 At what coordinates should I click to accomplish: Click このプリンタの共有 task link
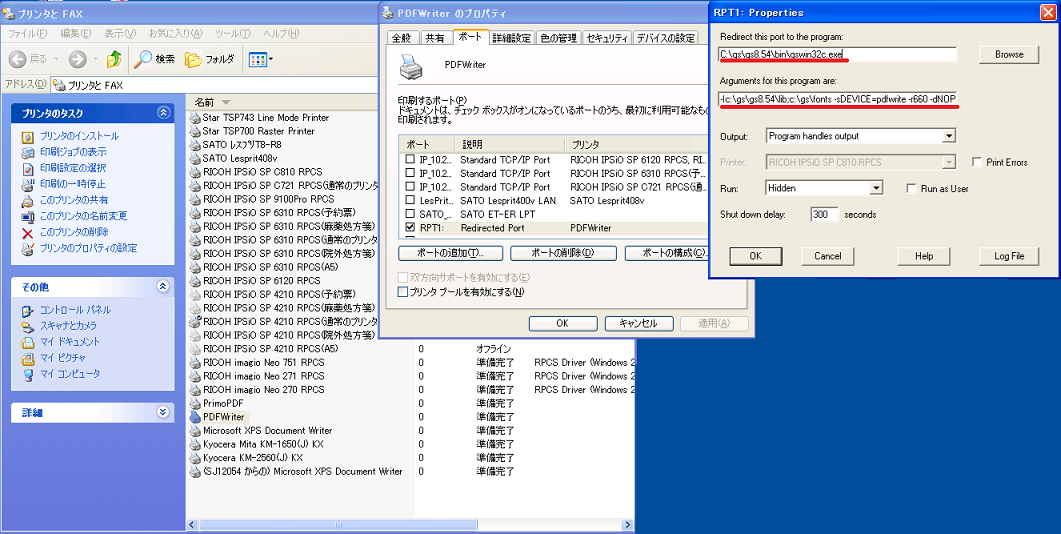pos(74,200)
